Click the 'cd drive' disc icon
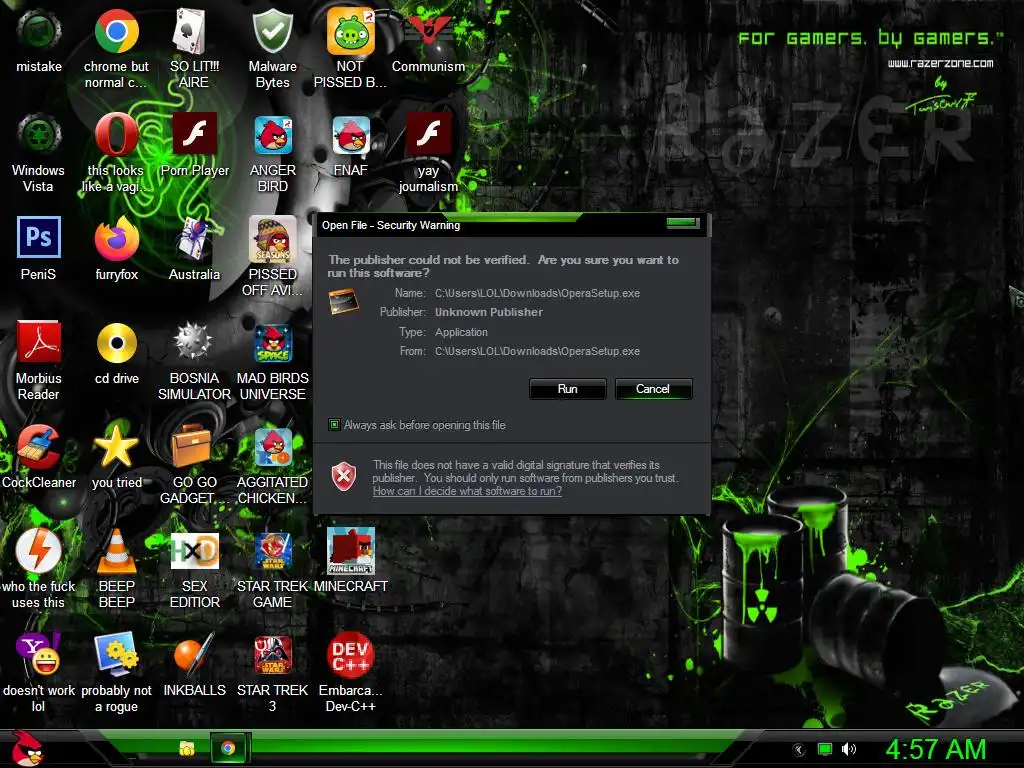The height and width of the screenshot is (768, 1024). click(116, 343)
